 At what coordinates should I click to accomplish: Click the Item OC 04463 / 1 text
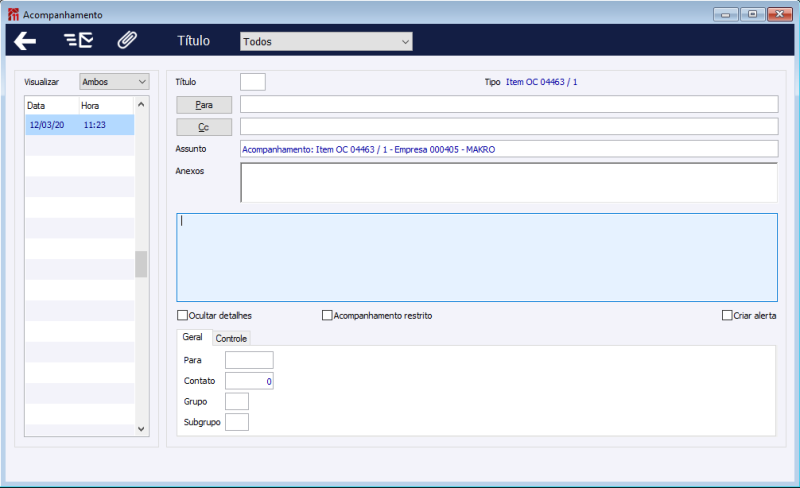click(541, 82)
